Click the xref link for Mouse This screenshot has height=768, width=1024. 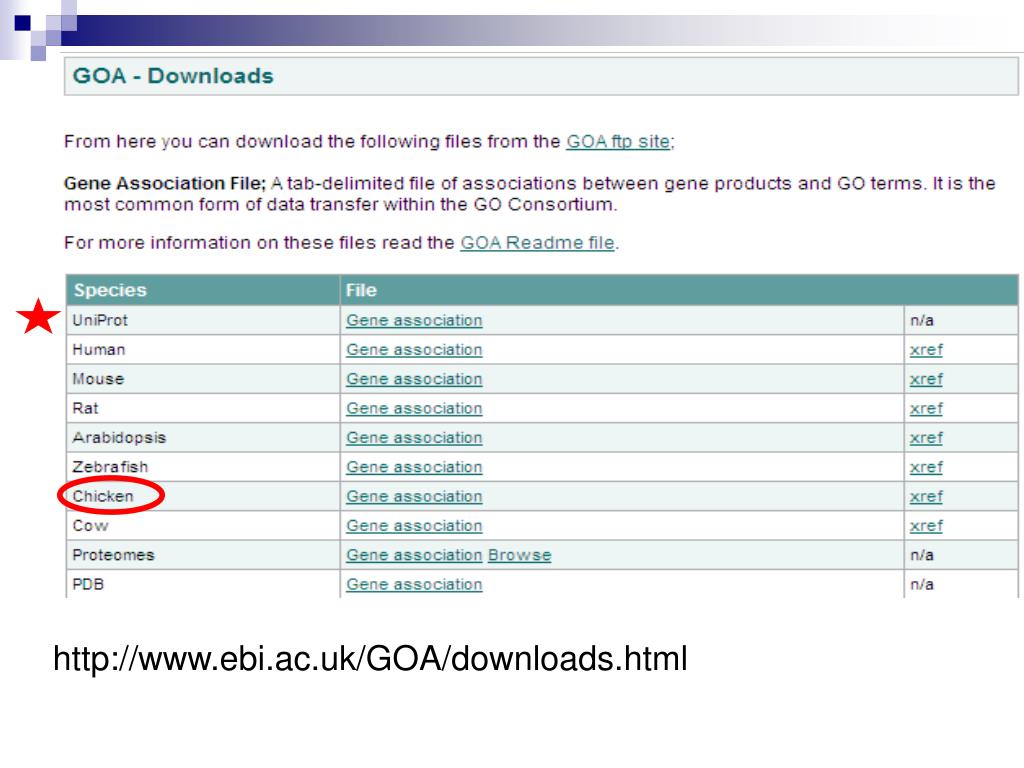pos(926,379)
